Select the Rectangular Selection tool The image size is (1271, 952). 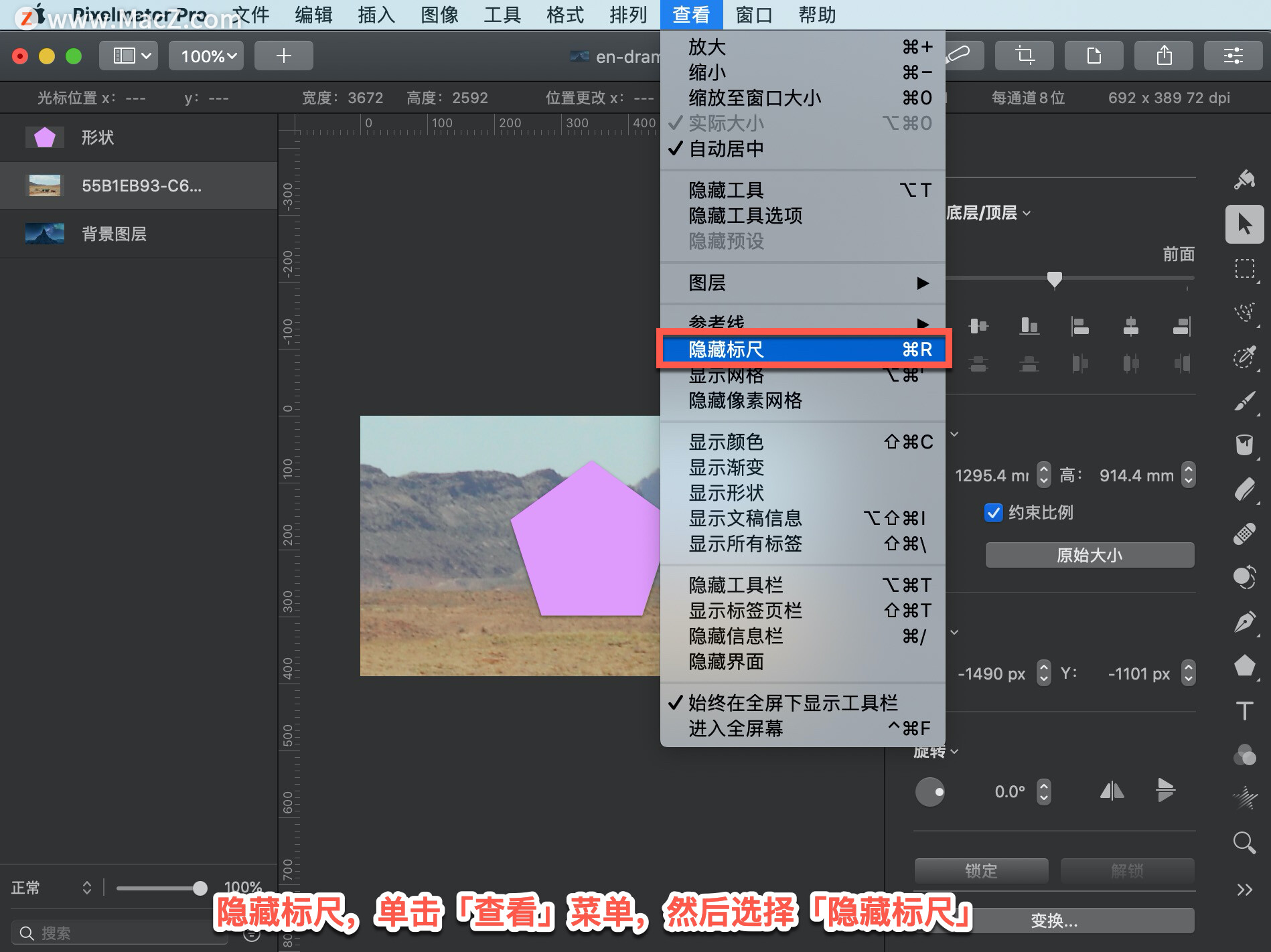(1244, 268)
